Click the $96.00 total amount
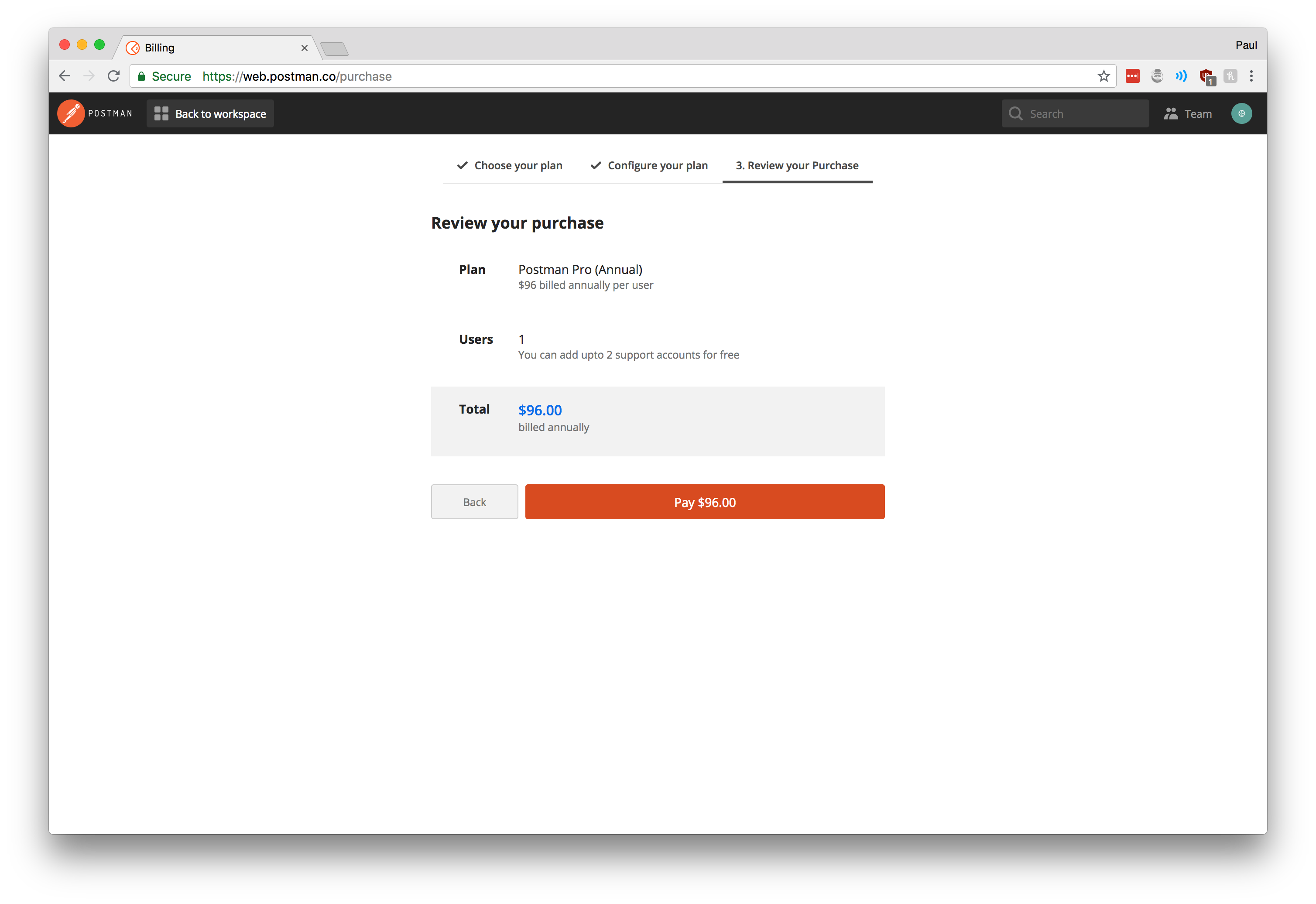This screenshot has height=904, width=1316. [540, 410]
